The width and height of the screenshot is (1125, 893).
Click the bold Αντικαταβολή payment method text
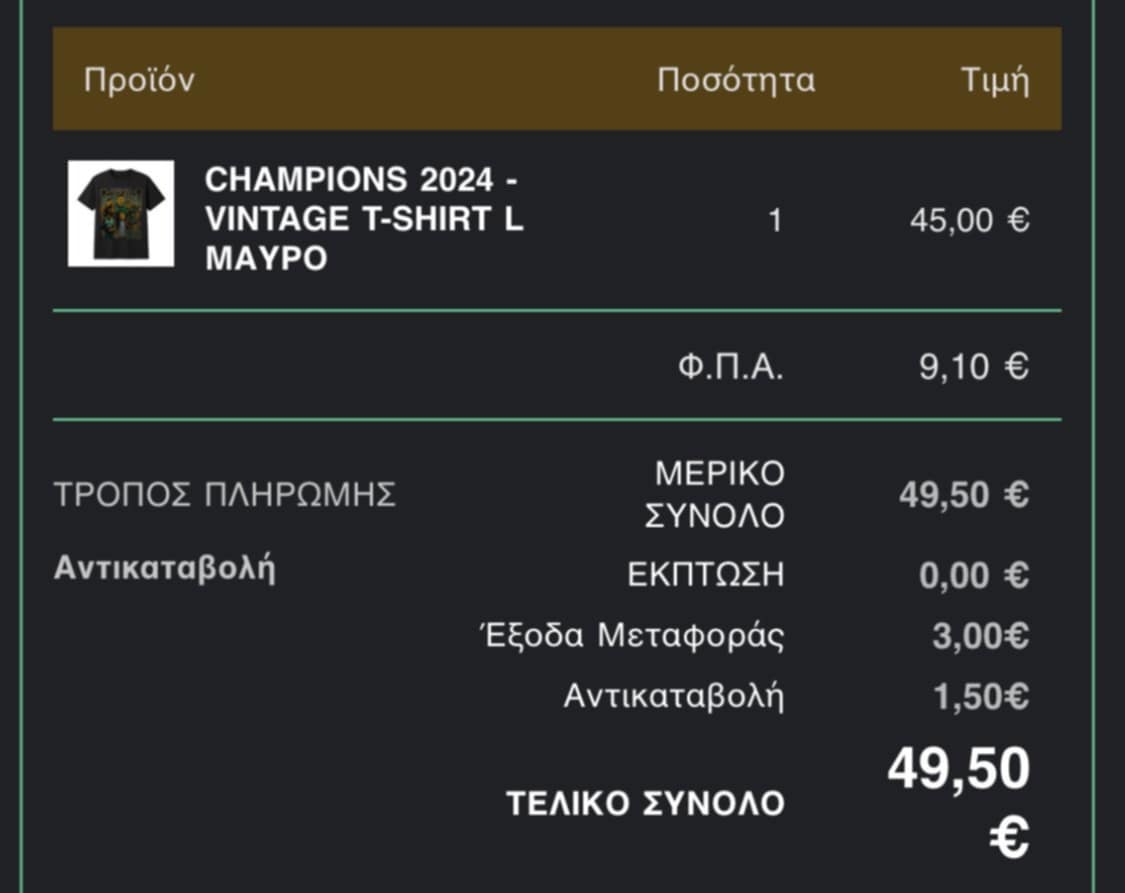pyautogui.click(x=165, y=568)
